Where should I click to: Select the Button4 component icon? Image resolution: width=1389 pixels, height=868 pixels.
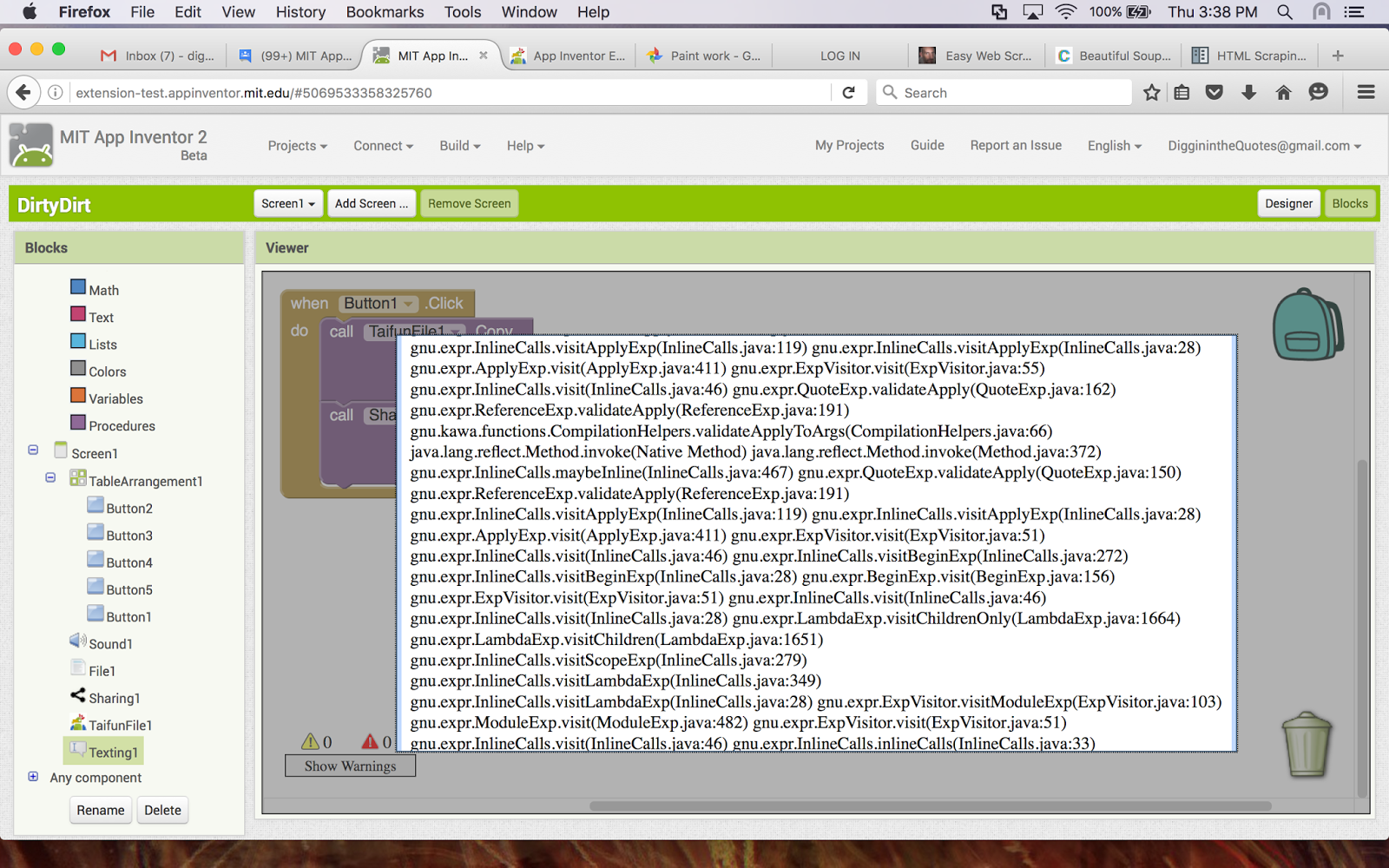click(x=95, y=558)
